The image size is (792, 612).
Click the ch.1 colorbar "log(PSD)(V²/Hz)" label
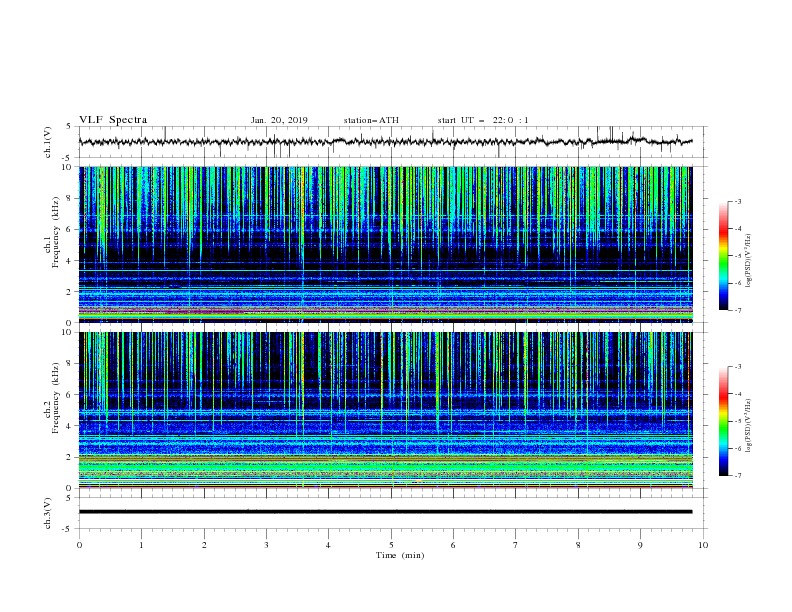coord(748,261)
